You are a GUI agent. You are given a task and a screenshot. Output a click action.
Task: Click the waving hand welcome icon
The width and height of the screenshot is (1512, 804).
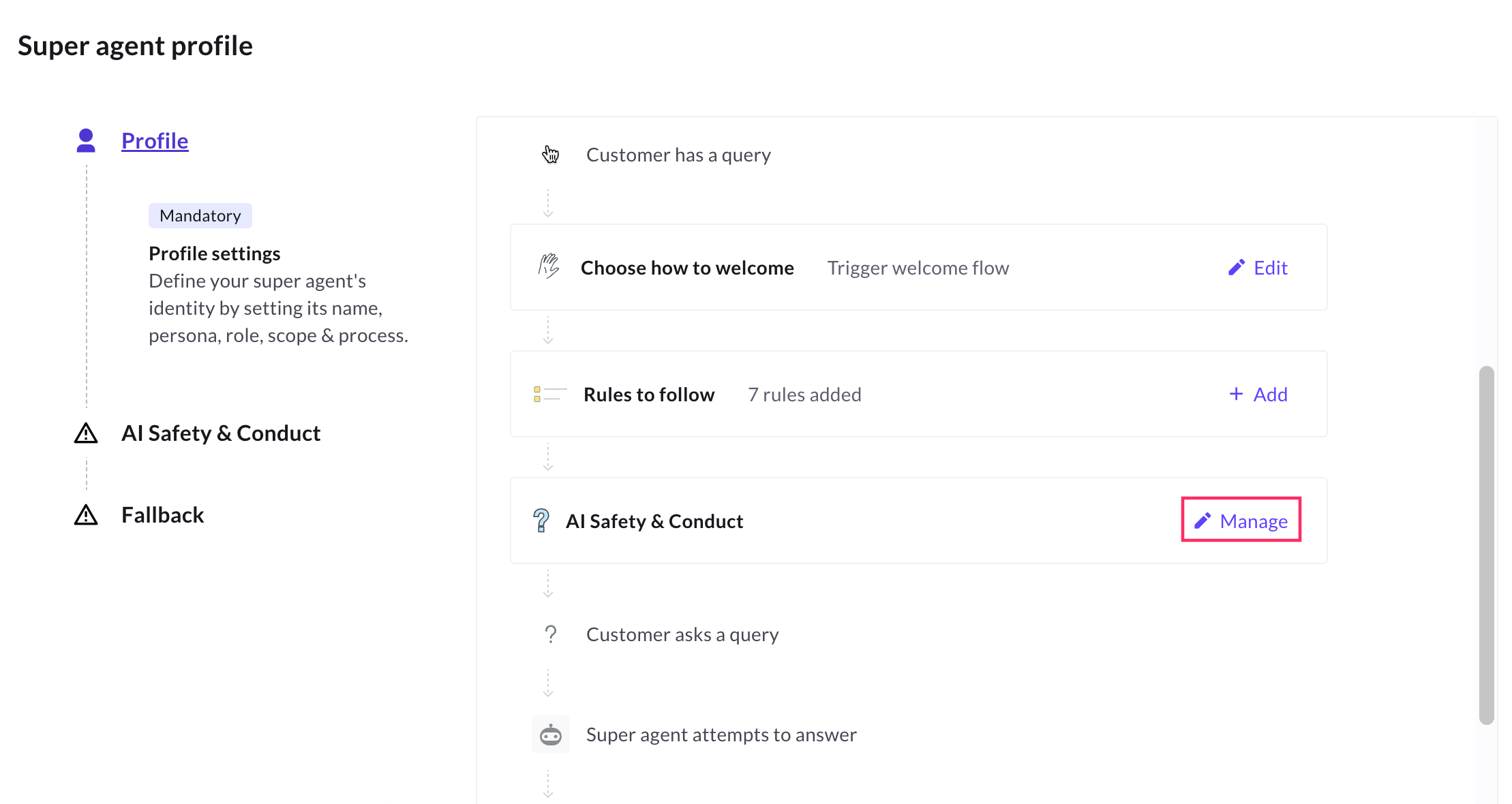[x=549, y=266]
